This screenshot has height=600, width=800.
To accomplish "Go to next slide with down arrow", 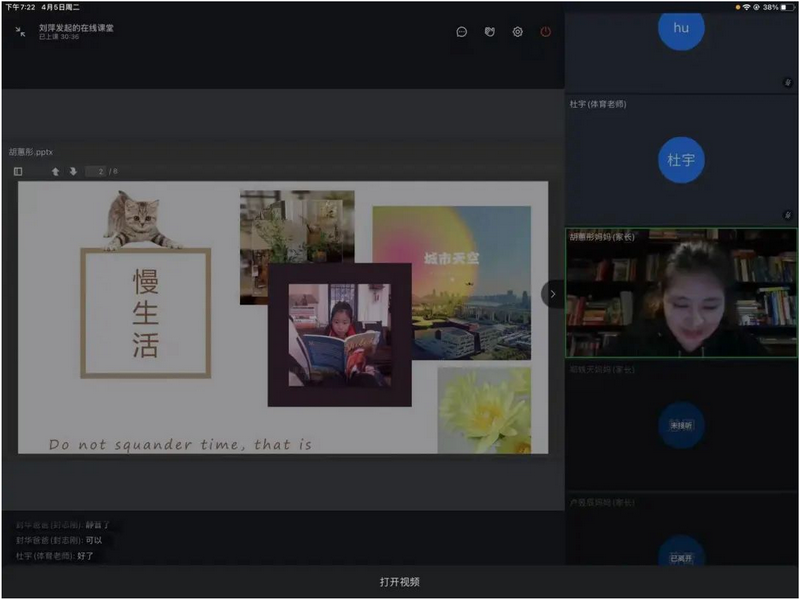I will 72,172.
